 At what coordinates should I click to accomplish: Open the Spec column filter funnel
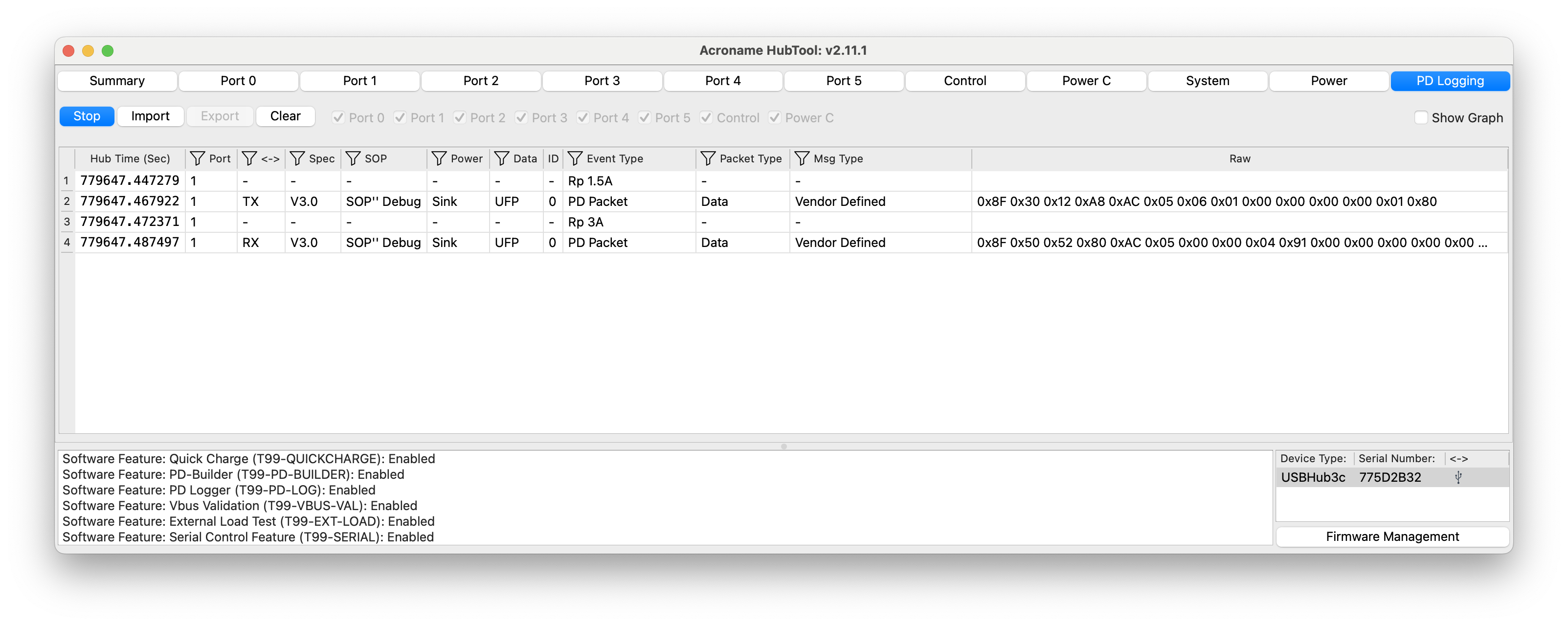point(296,159)
